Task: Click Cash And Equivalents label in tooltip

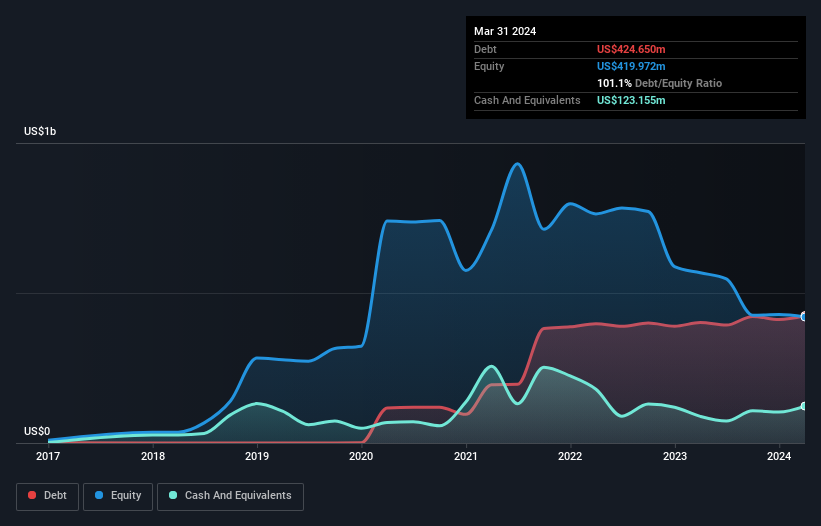Action: pyautogui.click(x=527, y=100)
